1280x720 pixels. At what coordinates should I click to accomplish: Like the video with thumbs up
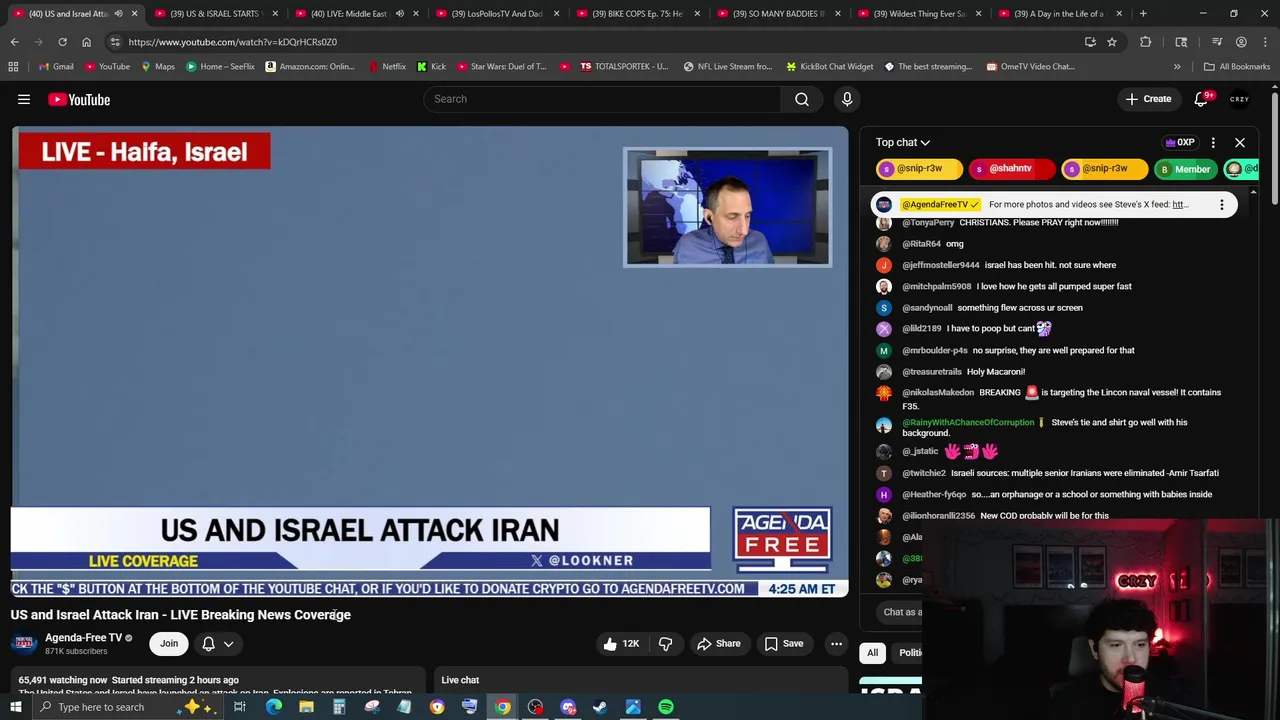pyautogui.click(x=621, y=644)
